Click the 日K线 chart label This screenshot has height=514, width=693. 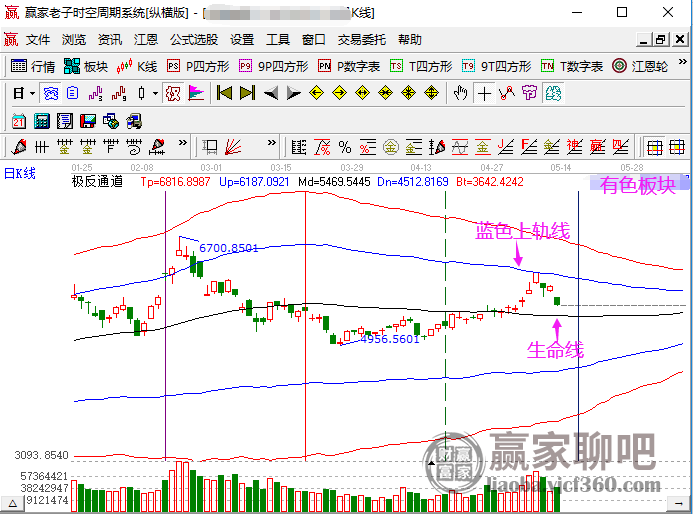(x=20, y=174)
